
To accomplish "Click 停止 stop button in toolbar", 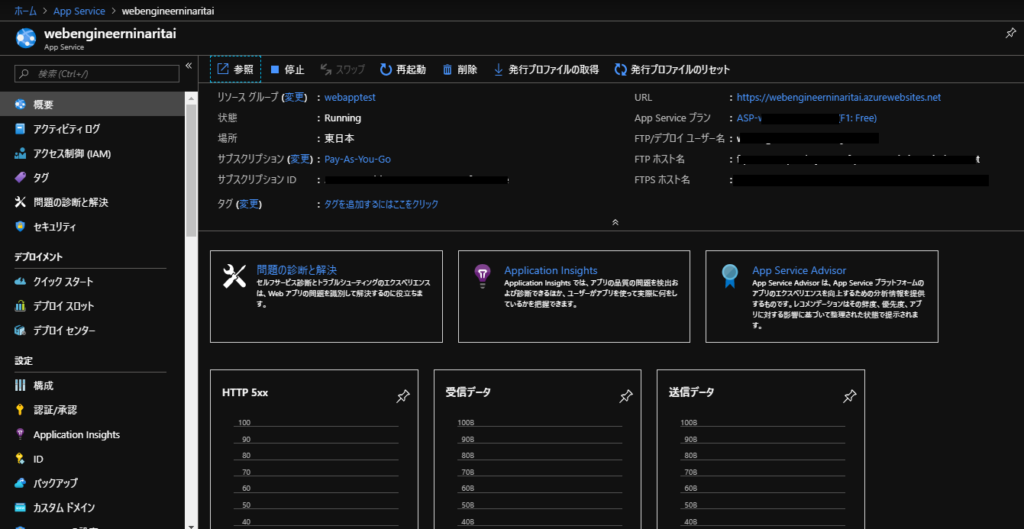I will (287, 69).
